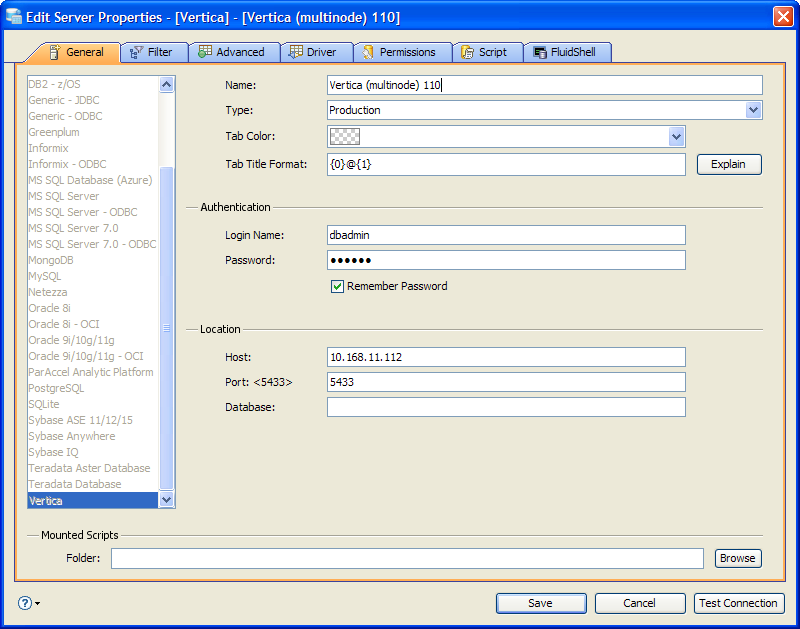The height and width of the screenshot is (629, 800).
Task: Click the Login Name field
Action: [506, 235]
